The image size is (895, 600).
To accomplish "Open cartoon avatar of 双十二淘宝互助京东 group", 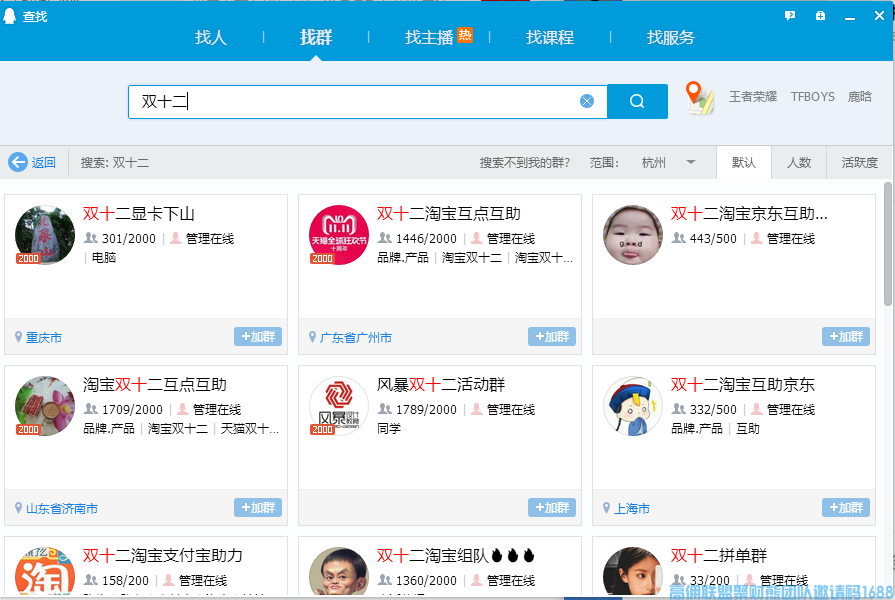I will (x=633, y=406).
